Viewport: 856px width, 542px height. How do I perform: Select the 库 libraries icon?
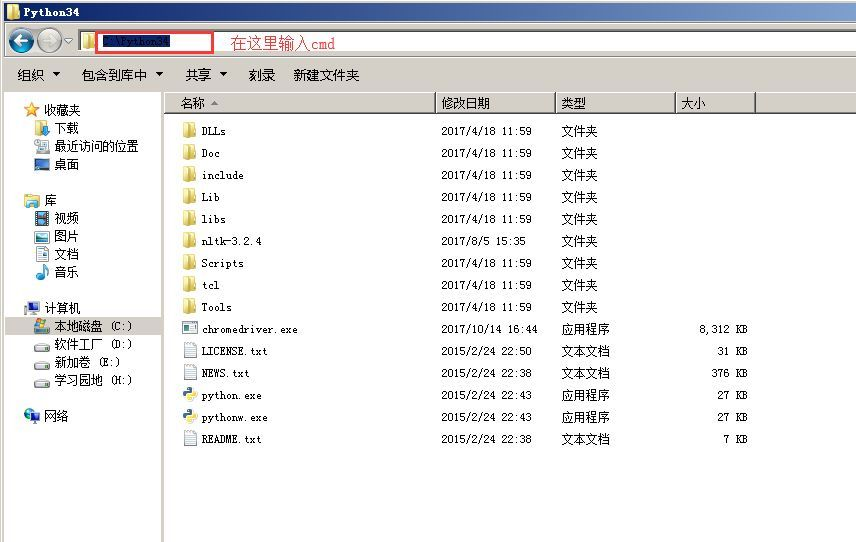[32, 200]
